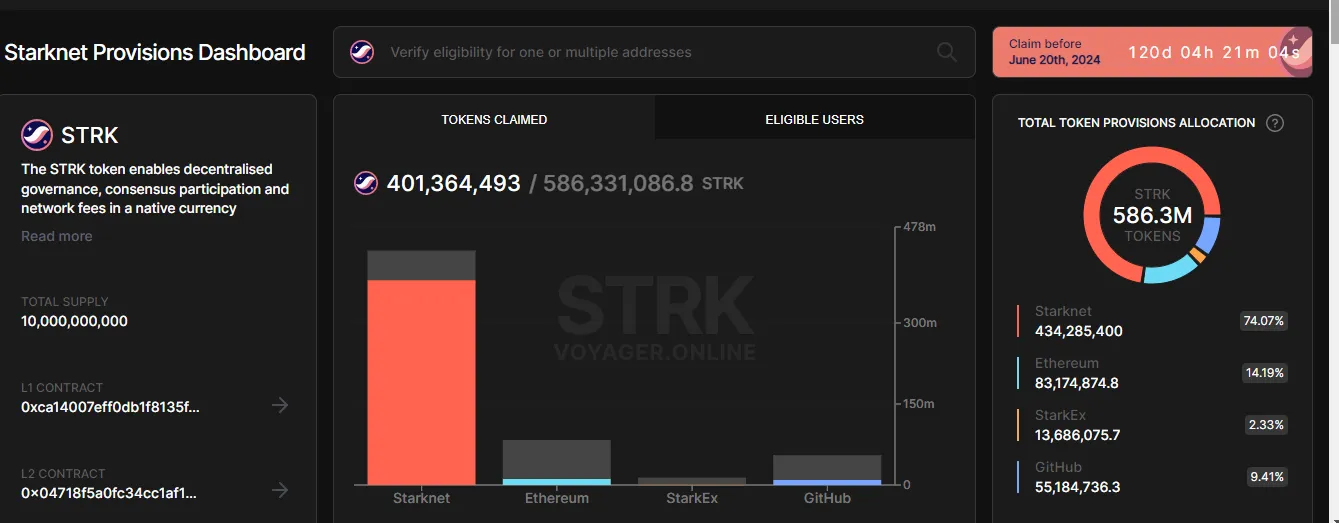Screen dimensions: 1339x523
Task: Click the Claim before June 20th banner
Action: coord(1152,52)
